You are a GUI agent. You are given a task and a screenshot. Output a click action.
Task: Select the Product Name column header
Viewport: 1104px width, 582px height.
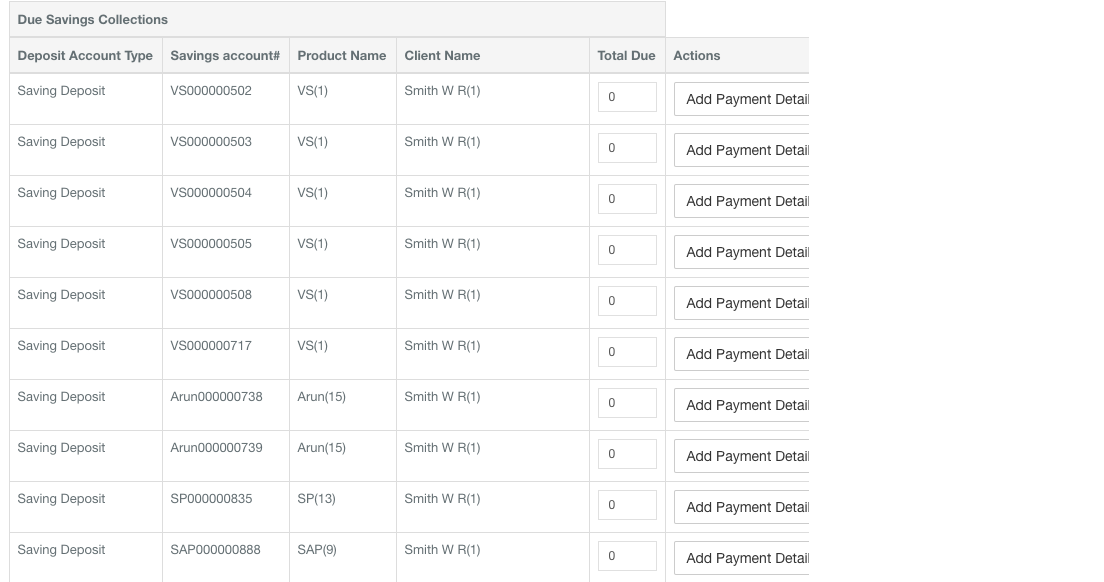pyautogui.click(x=341, y=55)
